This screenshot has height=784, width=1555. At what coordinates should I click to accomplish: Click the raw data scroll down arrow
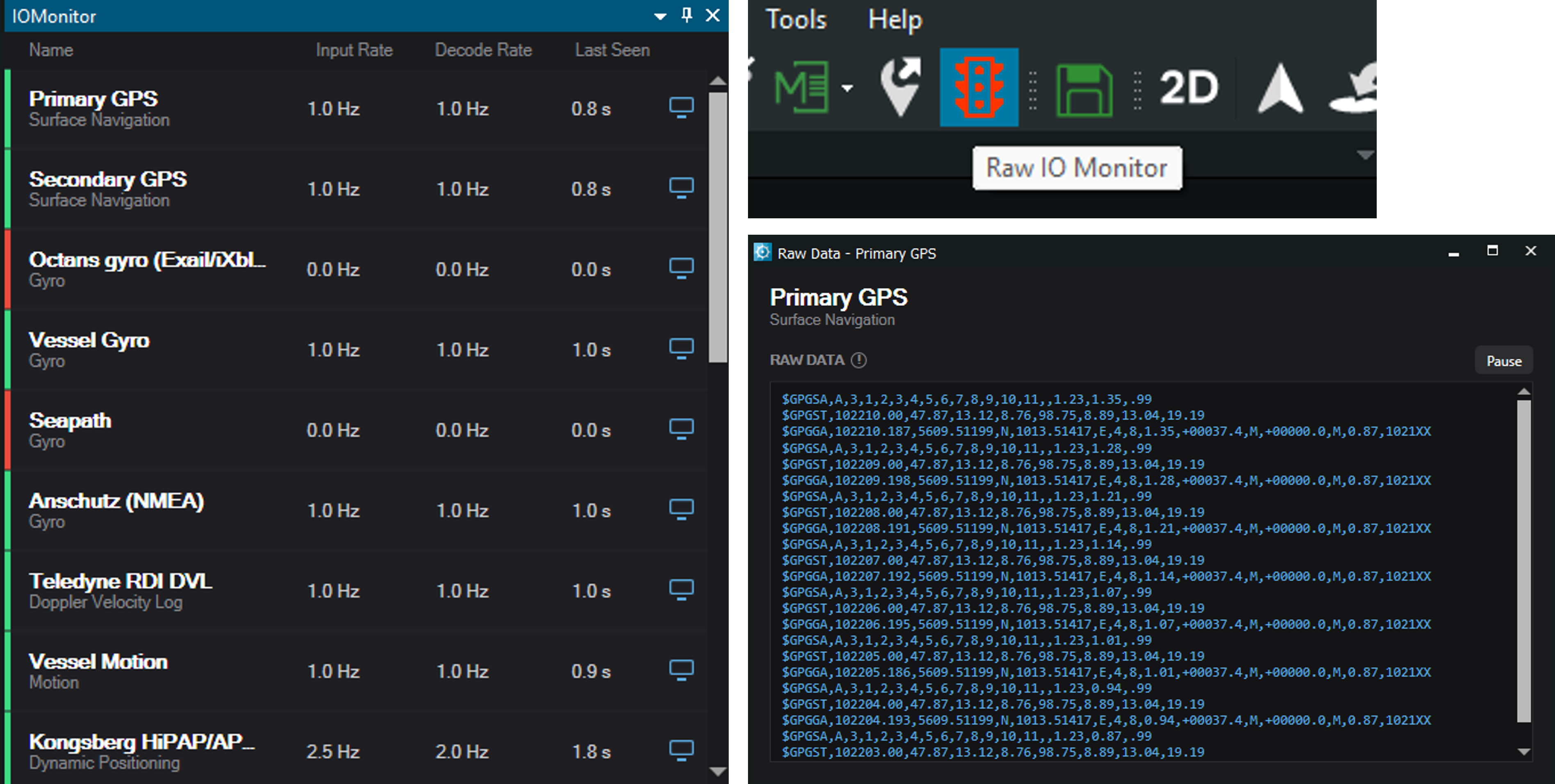1523,752
